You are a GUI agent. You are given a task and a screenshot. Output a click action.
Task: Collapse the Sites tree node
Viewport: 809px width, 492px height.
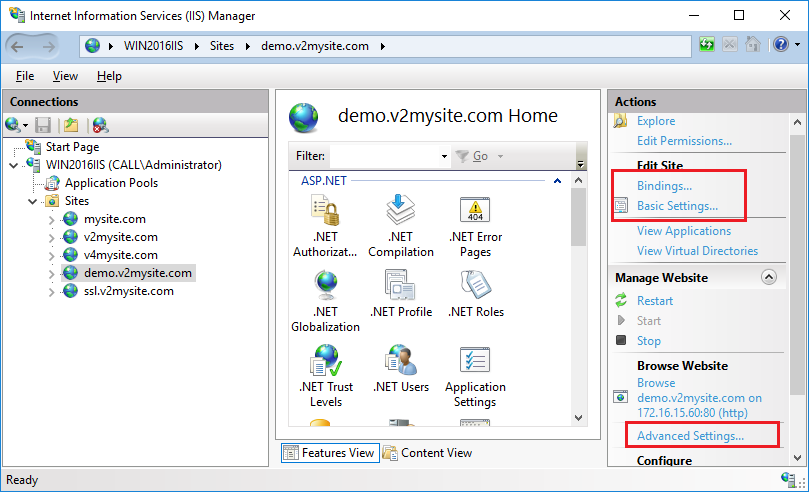click(x=33, y=201)
